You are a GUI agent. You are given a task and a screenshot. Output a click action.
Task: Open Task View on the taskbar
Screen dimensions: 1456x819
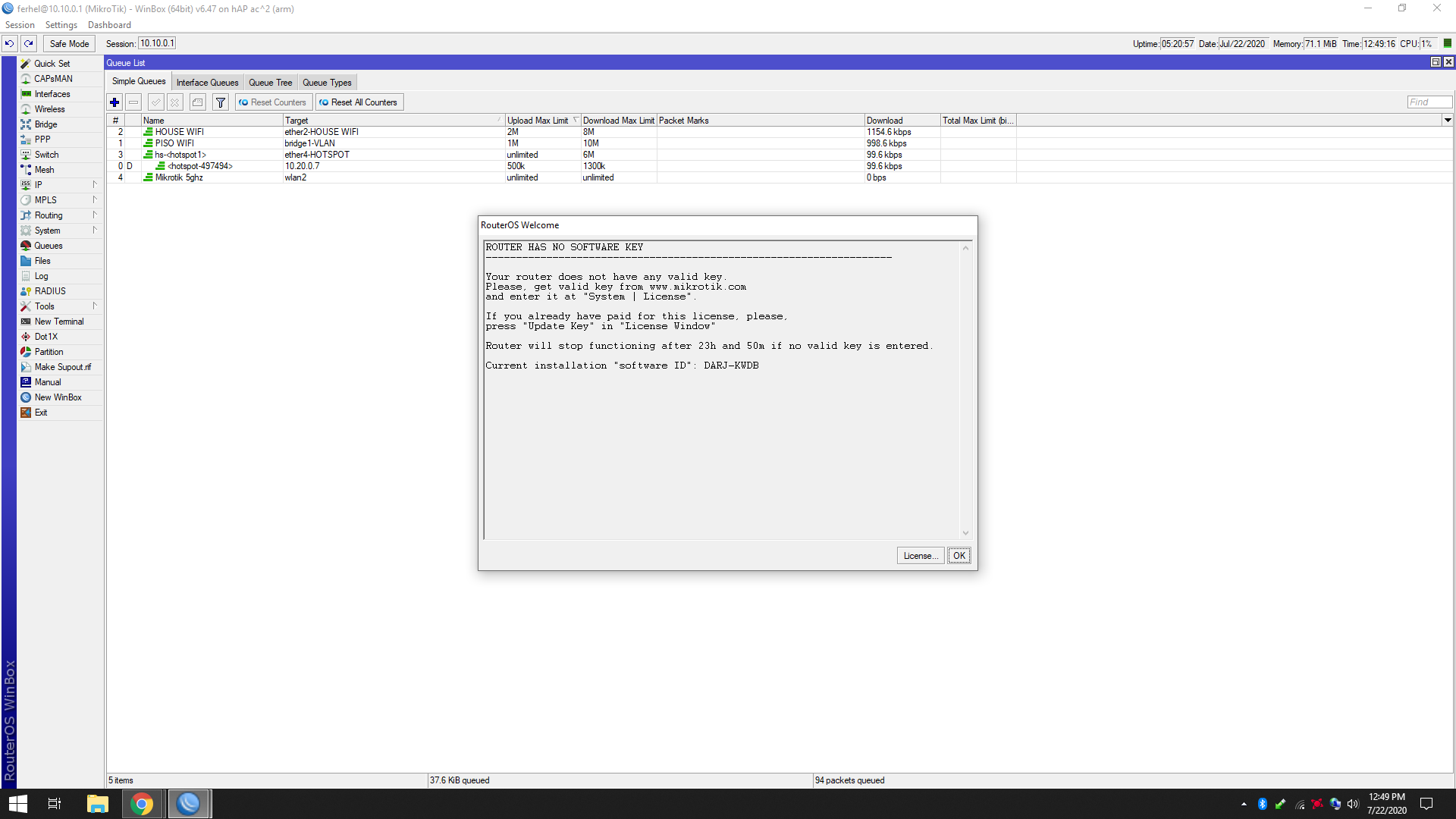(x=55, y=804)
